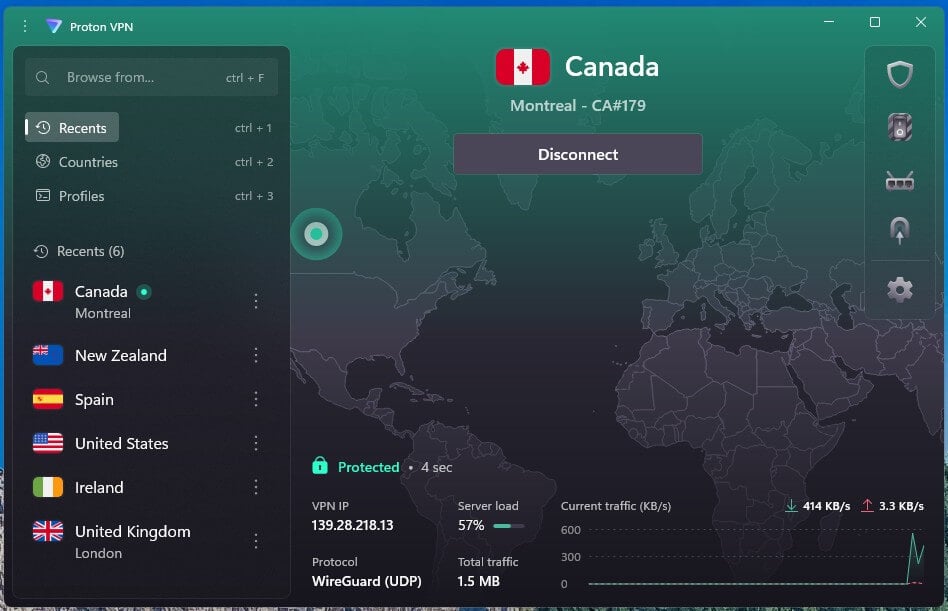
Task: Click the United Kingdom flag icon
Action: tap(48, 531)
